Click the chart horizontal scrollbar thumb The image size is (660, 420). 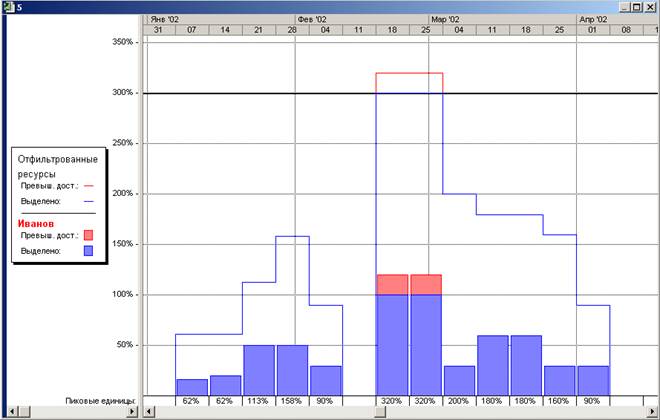pos(380,411)
